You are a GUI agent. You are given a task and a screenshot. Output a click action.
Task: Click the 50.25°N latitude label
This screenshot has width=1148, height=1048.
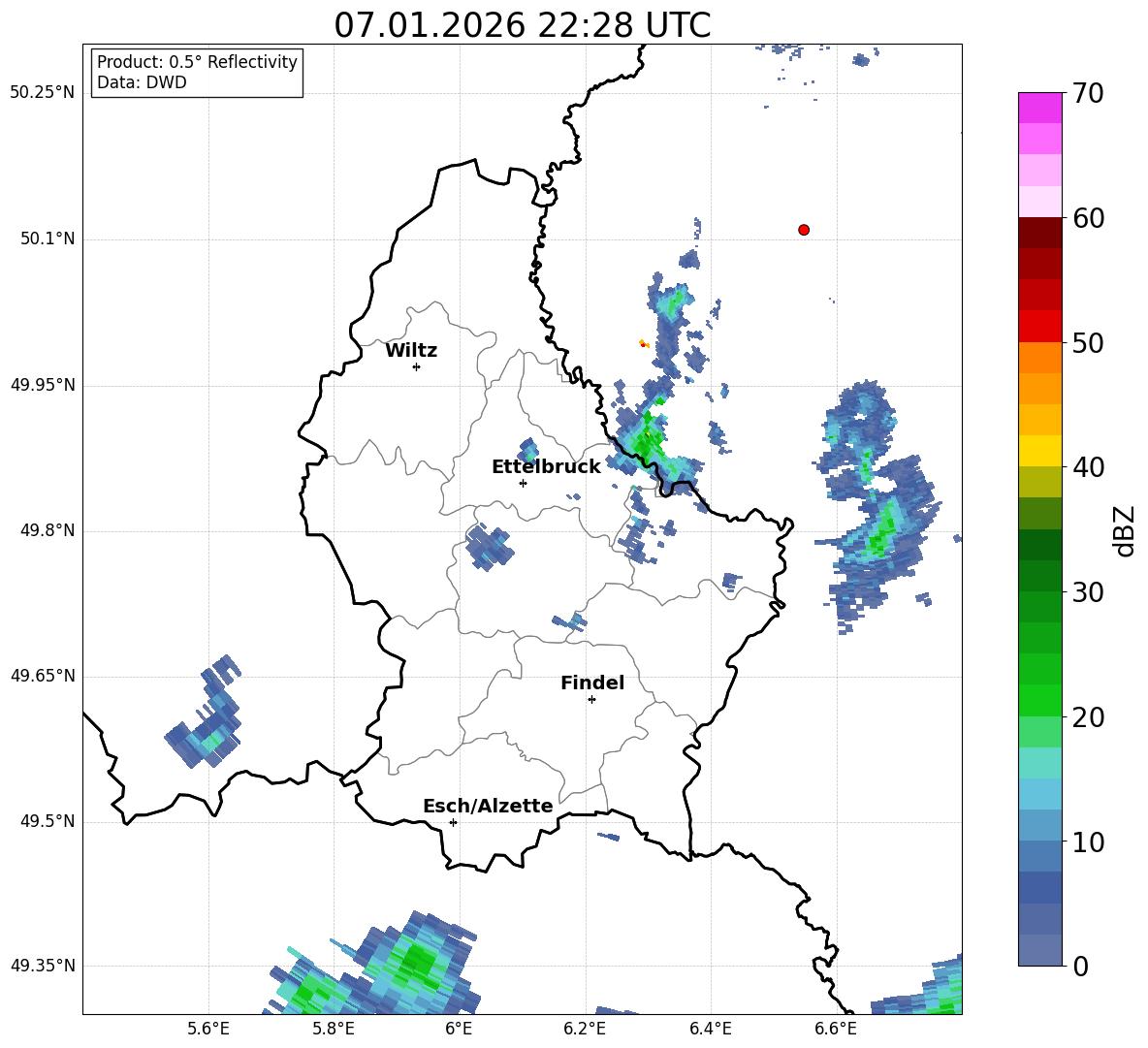(x=43, y=93)
